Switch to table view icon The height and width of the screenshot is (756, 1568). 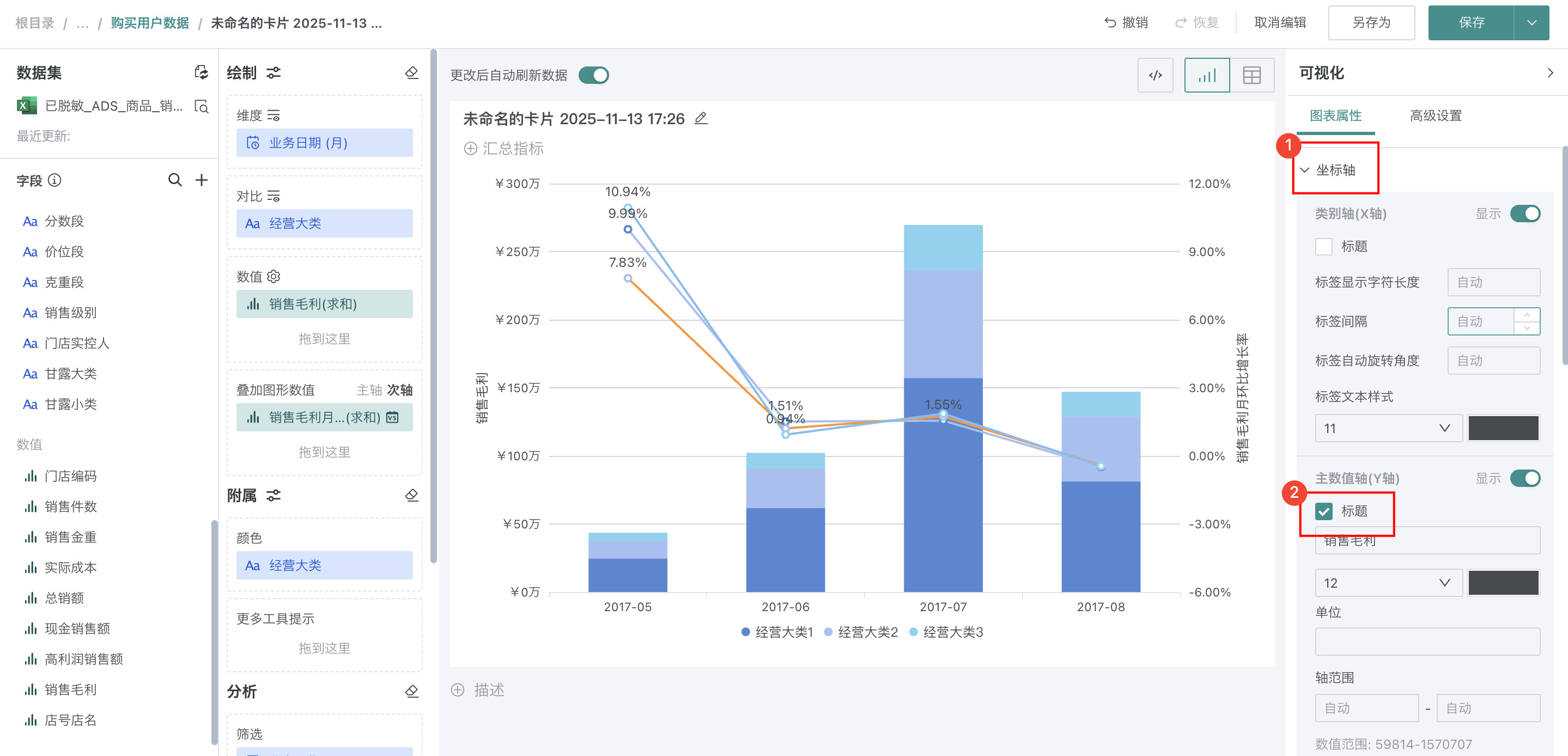coord(1251,76)
